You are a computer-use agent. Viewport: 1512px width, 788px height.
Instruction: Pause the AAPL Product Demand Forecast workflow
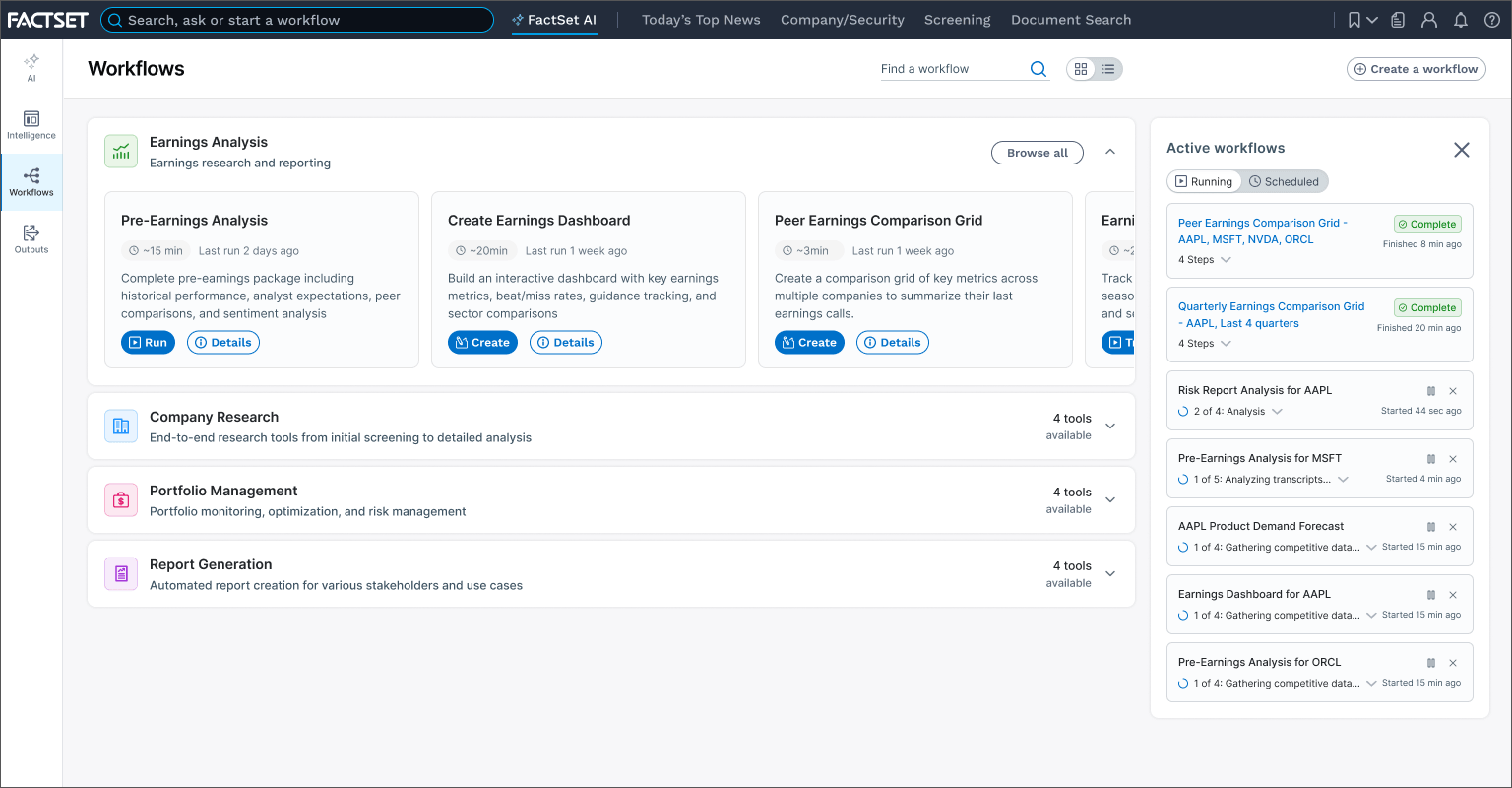(1431, 527)
